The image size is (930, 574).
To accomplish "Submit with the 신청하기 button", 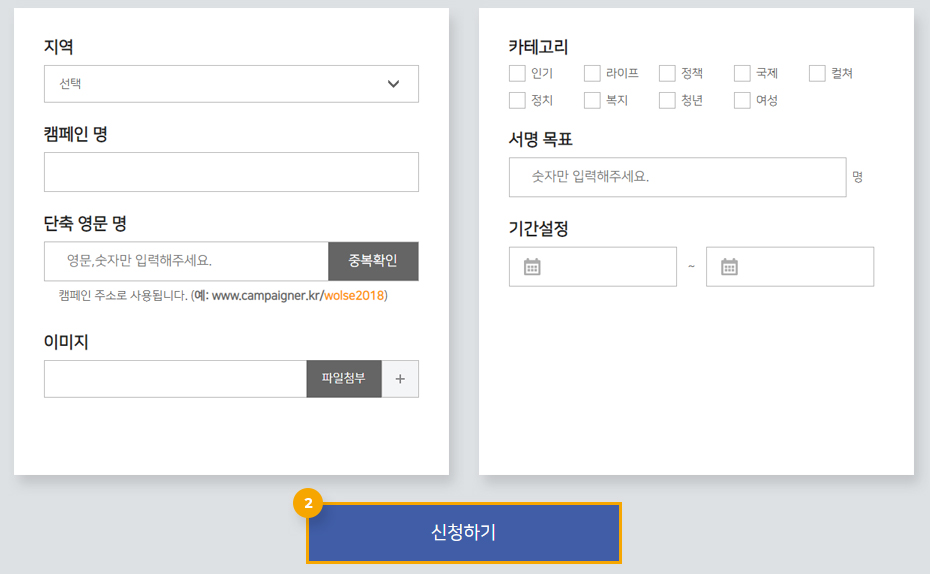I will pos(464,532).
